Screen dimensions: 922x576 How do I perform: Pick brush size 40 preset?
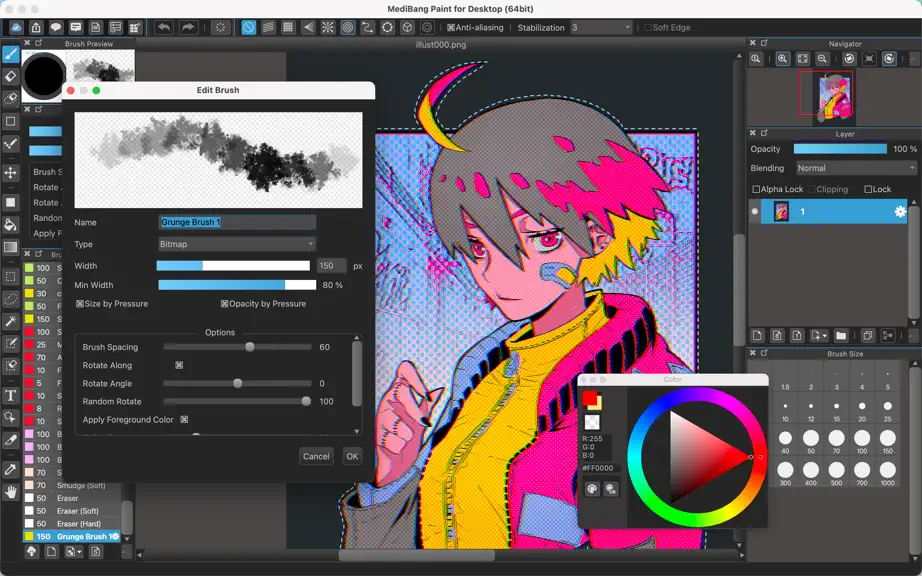point(786,441)
